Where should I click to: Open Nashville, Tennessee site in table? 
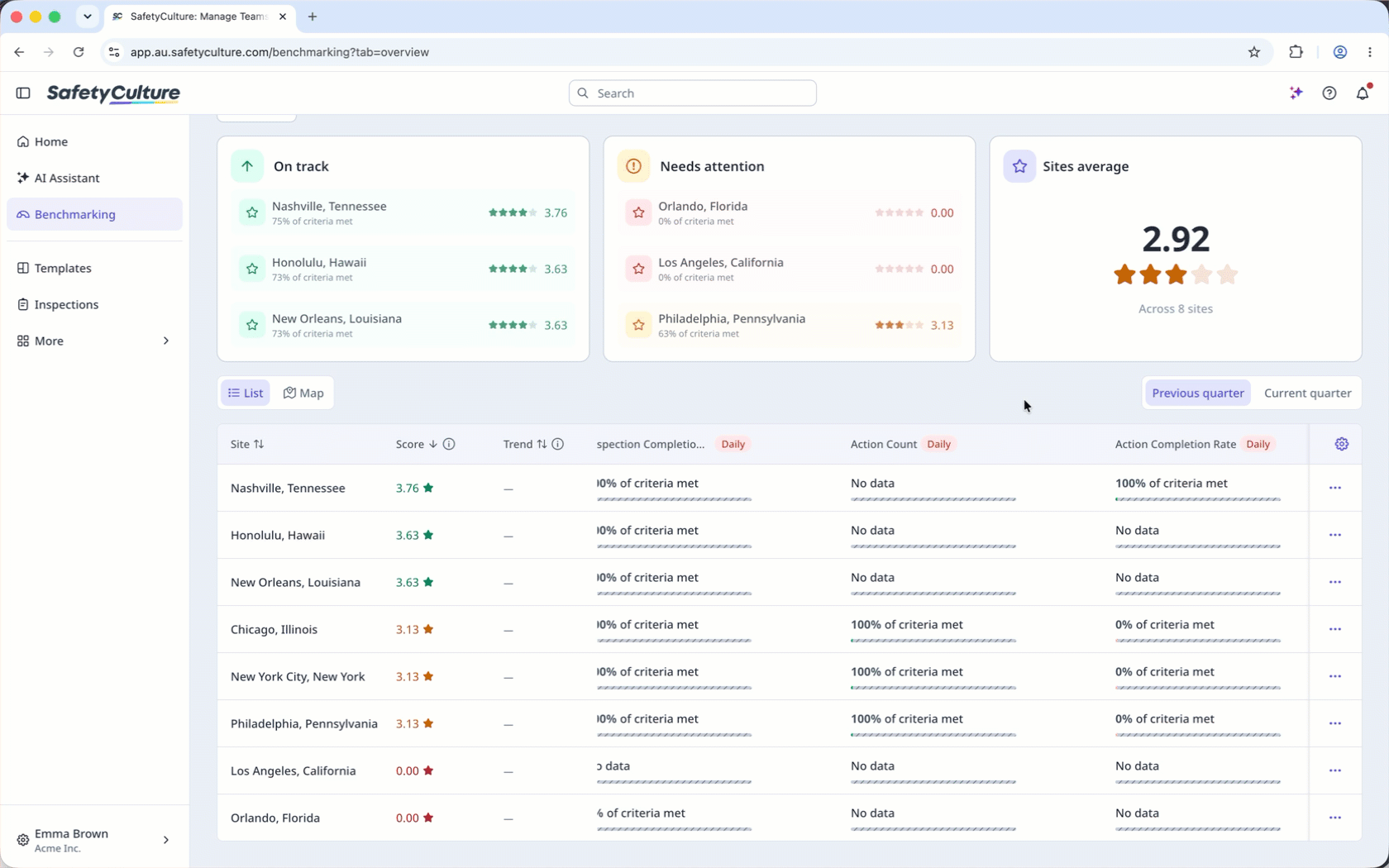tap(288, 488)
